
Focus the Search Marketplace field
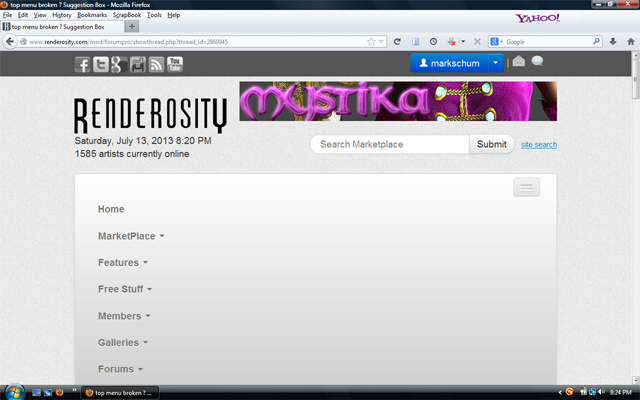[x=390, y=144]
